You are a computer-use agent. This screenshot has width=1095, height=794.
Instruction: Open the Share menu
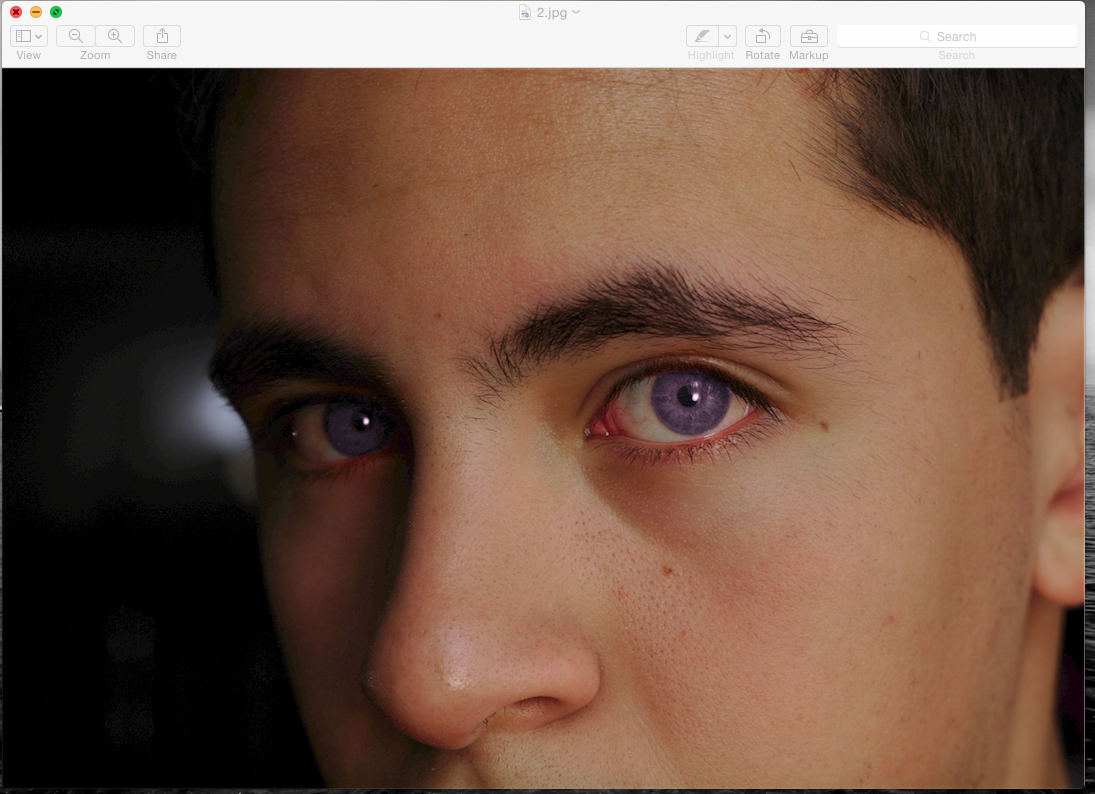tap(162, 36)
